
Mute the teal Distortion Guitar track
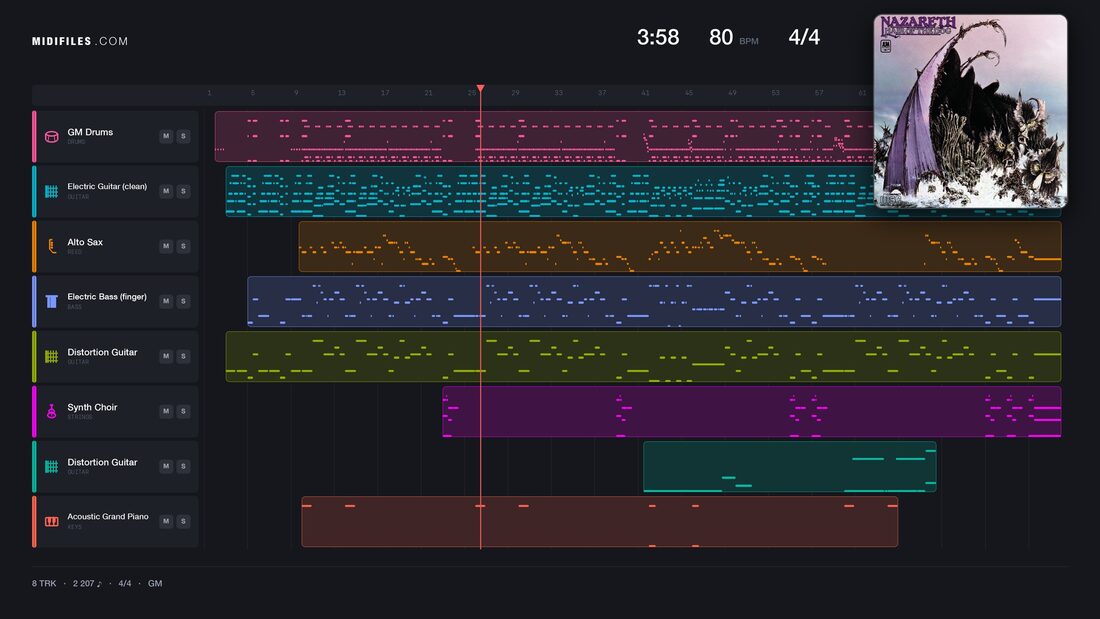point(166,466)
